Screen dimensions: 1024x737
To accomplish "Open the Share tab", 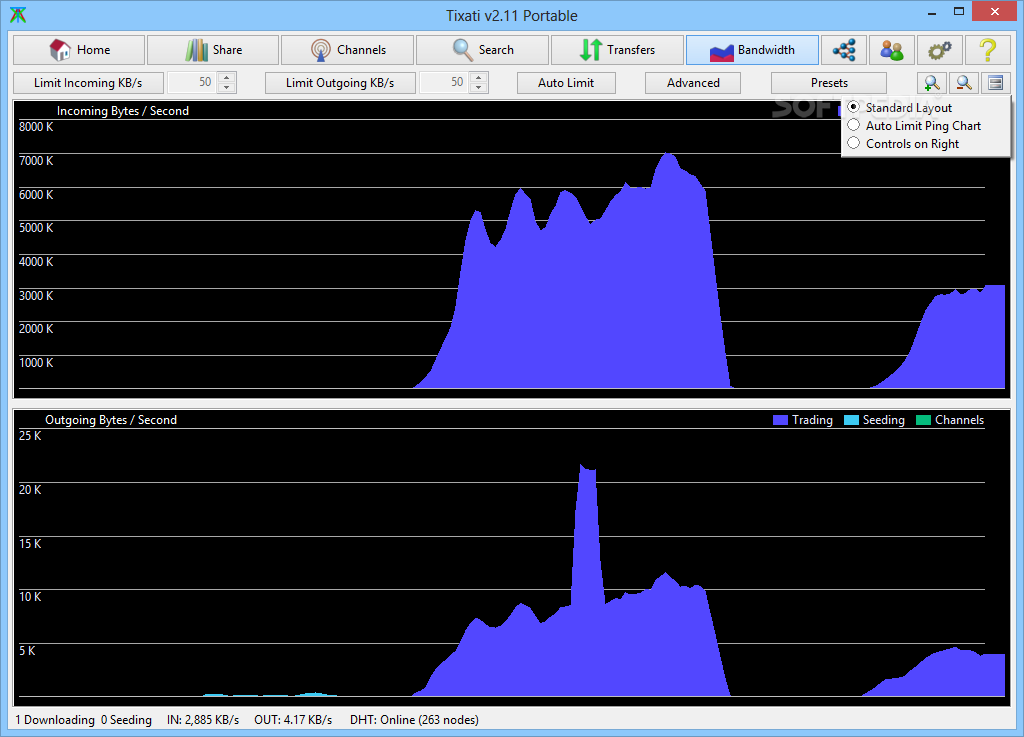I will (x=214, y=50).
